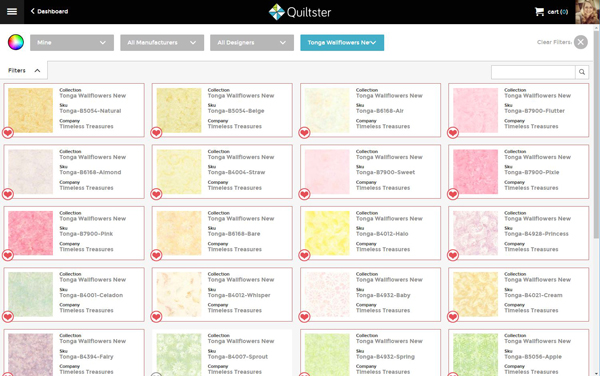Toggle favorite heart on Tonga-B7900-Flutter

[453, 133]
